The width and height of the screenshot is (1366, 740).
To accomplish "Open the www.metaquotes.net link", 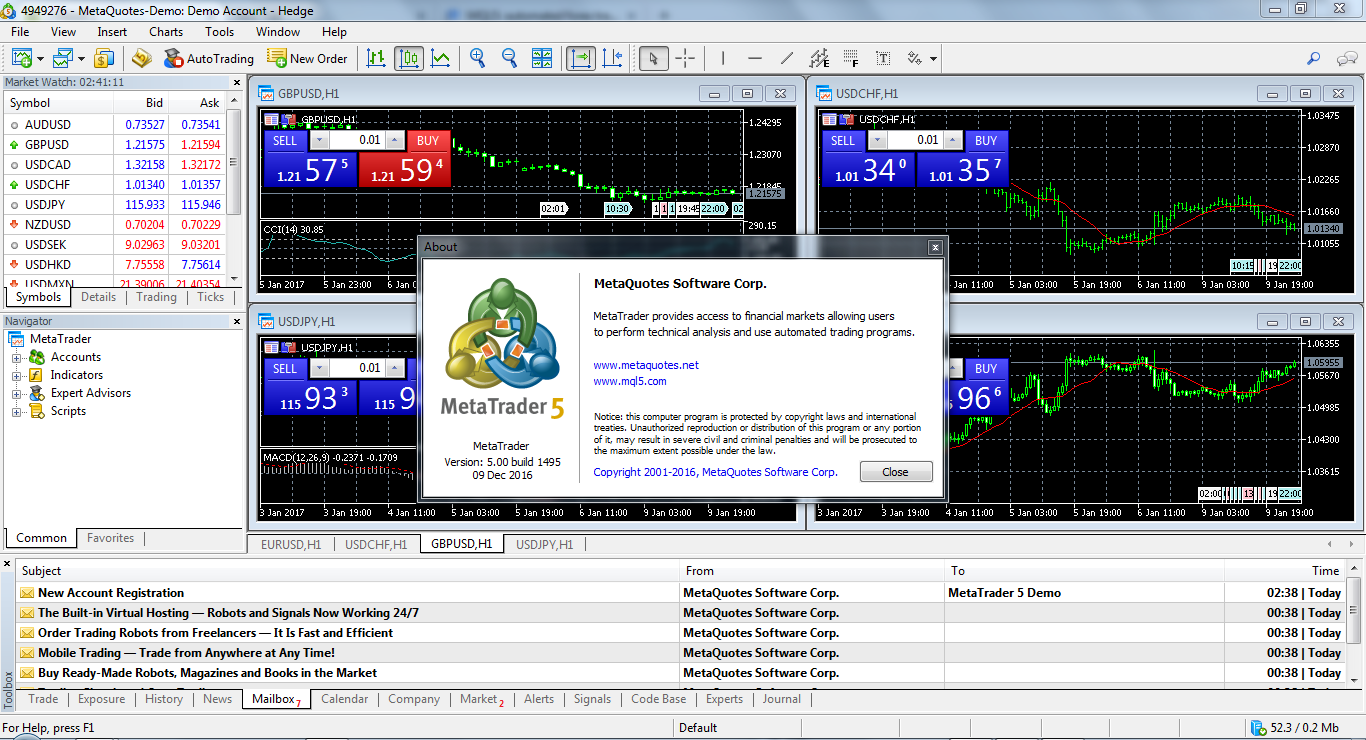I will [x=646, y=365].
